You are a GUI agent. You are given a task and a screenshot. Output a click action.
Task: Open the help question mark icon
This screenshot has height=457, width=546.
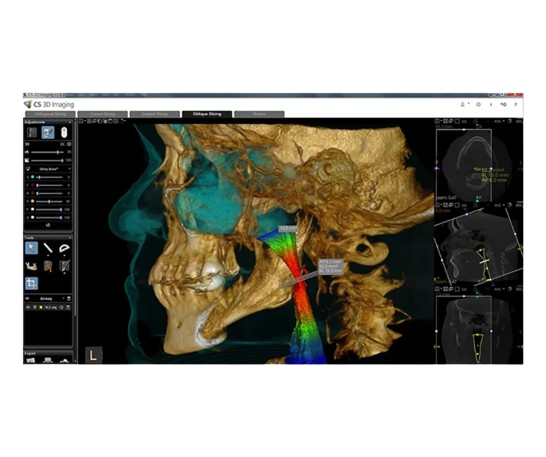516,104
